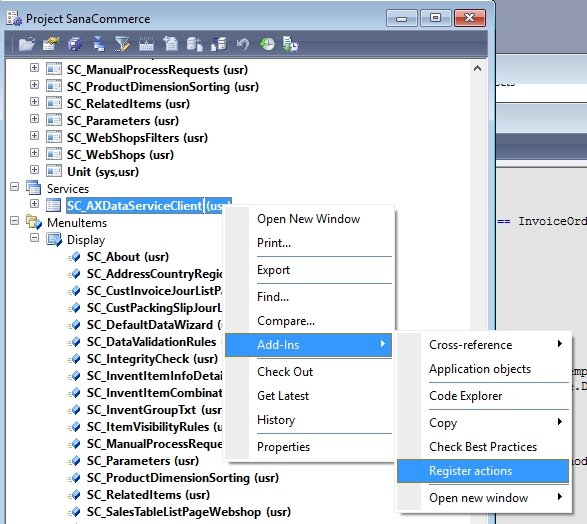The height and width of the screenshot is (524, 587).
Task: Expand the SC_AXDataServiceClient node
Action: pyautogui.click(x=34, y=204)
